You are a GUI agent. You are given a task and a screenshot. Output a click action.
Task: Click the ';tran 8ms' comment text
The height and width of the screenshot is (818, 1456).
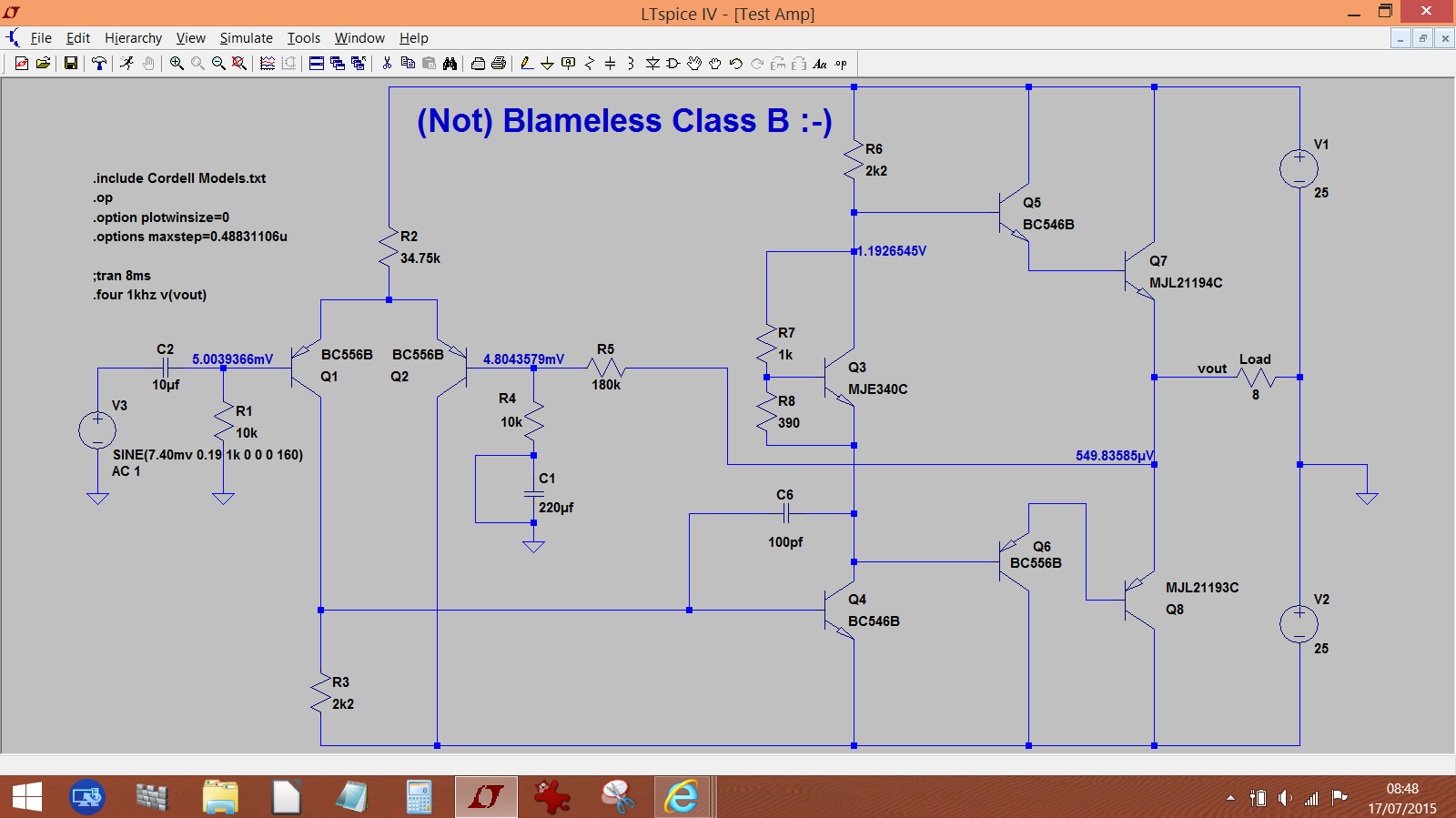click(x=121, y=276)
